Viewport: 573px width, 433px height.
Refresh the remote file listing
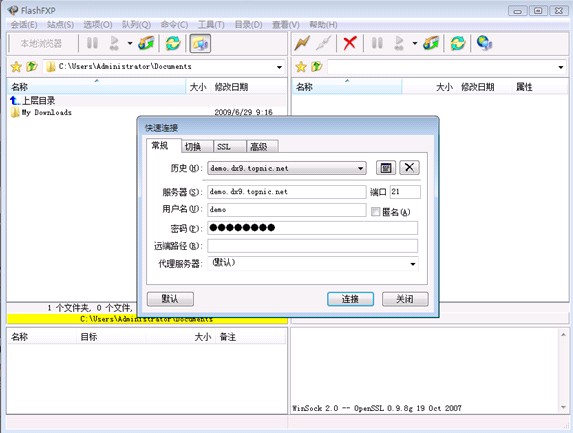[x=458, y=43]
